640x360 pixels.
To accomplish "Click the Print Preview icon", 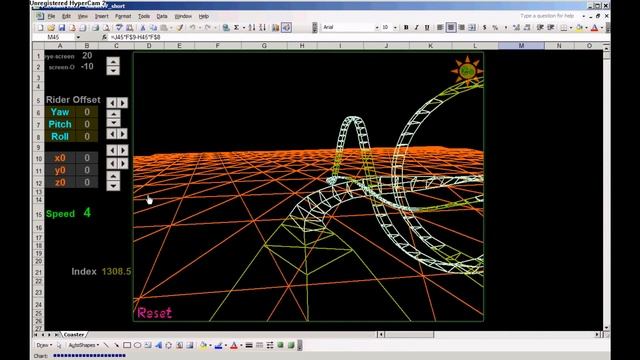I will coord(106,27).
